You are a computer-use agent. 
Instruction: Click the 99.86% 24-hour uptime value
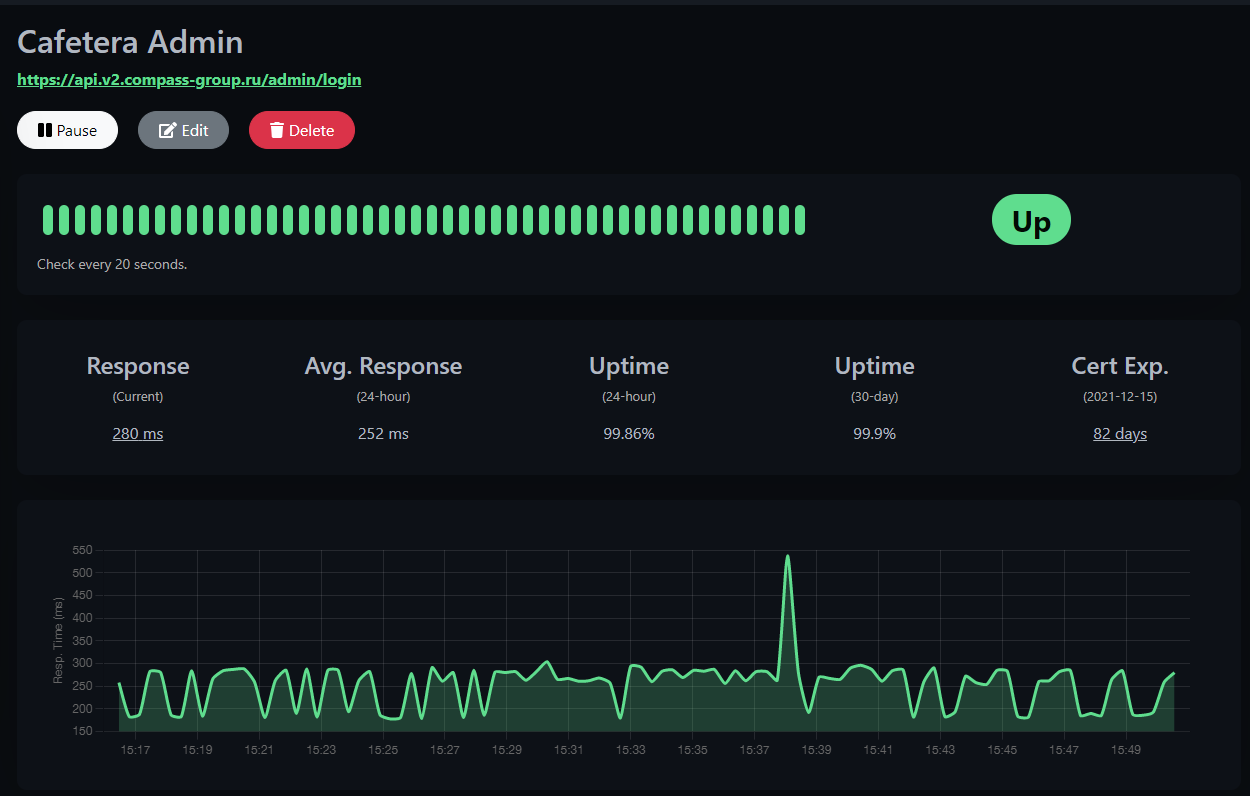629,434
